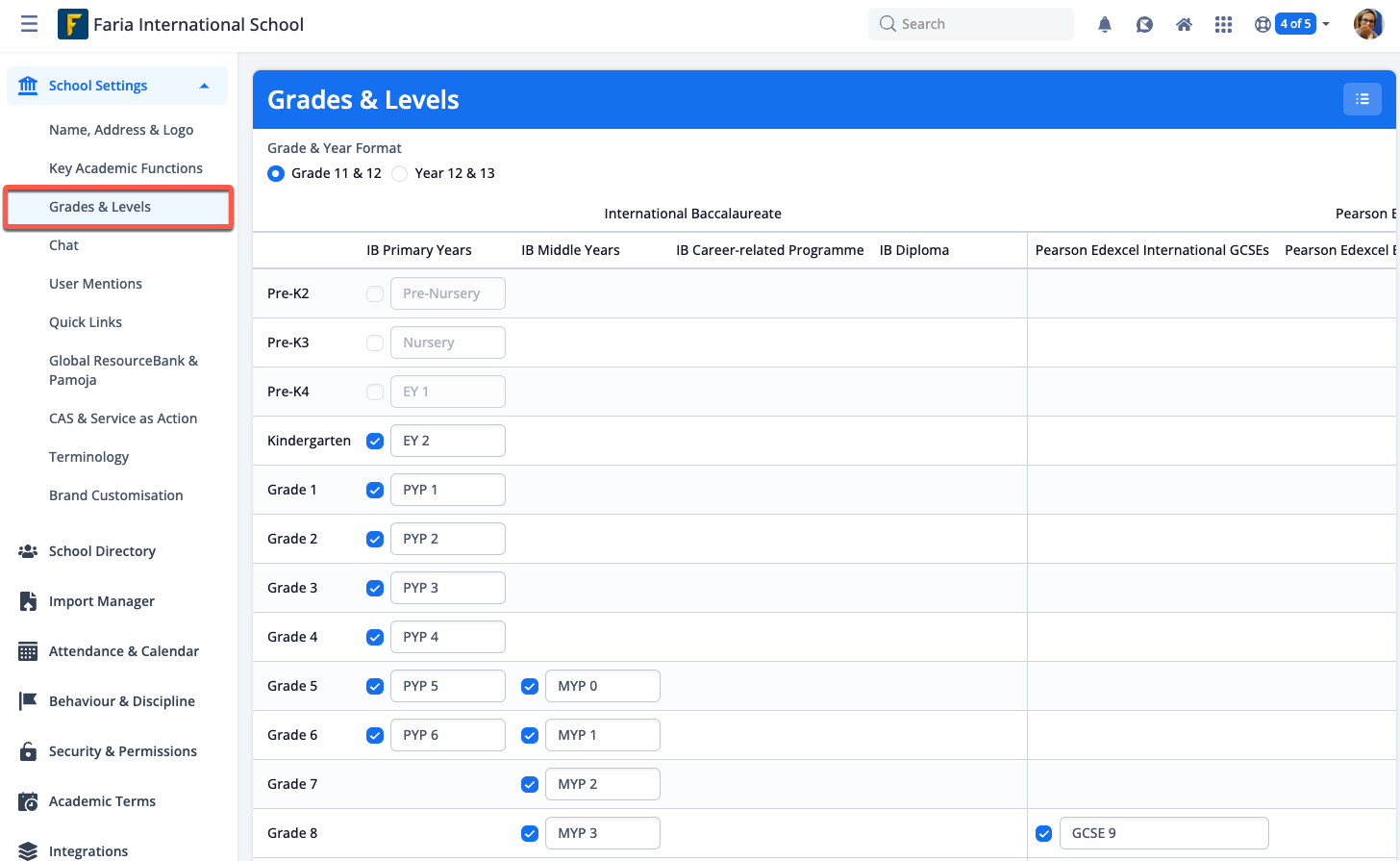The width and height of the screenshot is (1400, 861).
Task: Uncheck the Grade 5 MYP 0 checkbox
Action: pyautogui.click(x=530, y=686)
